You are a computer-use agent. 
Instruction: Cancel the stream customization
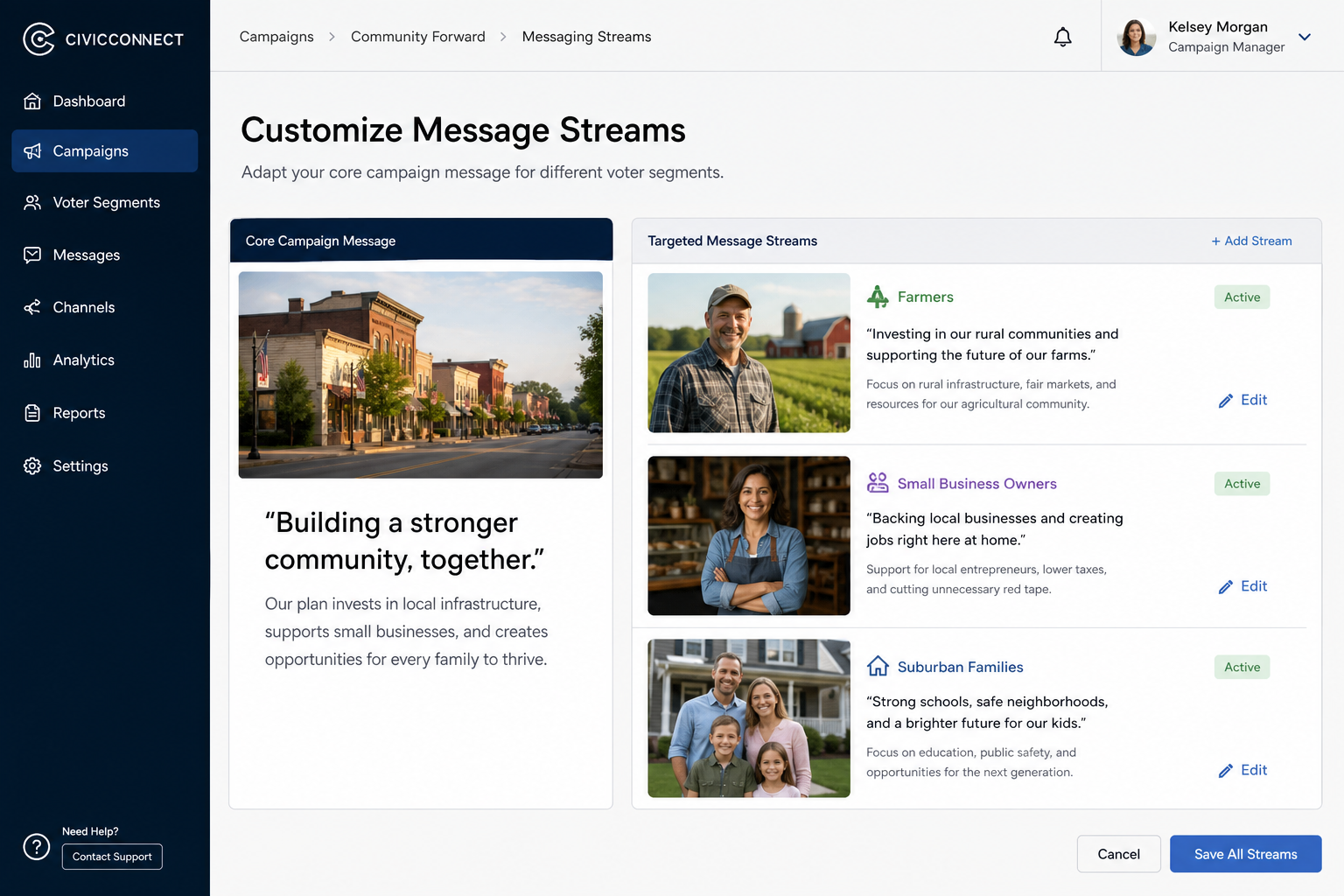(1119, 854)
